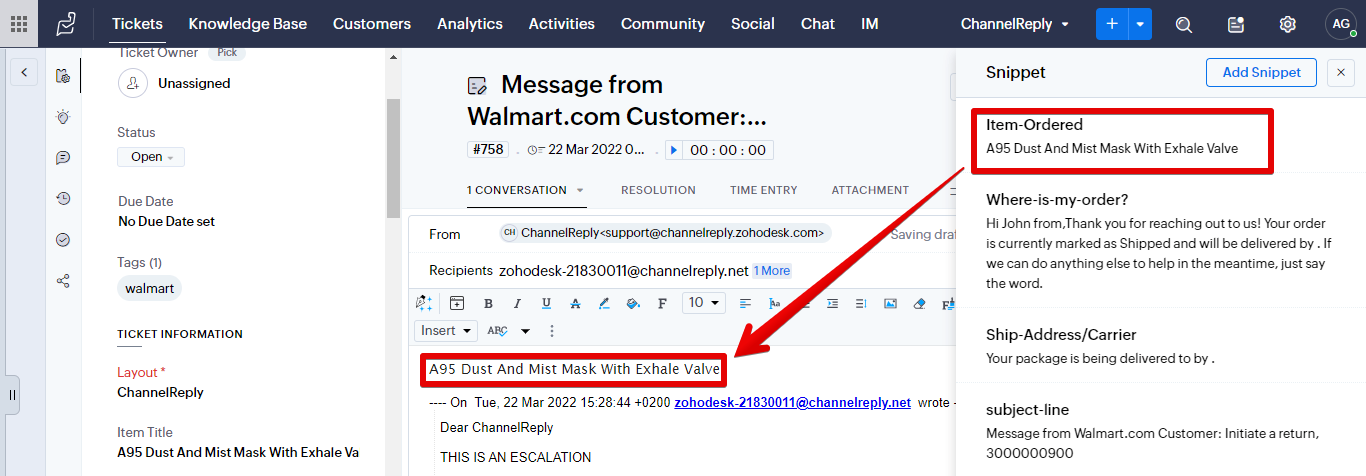
Task: Click the insert image icon
Action: click(891, 303)
